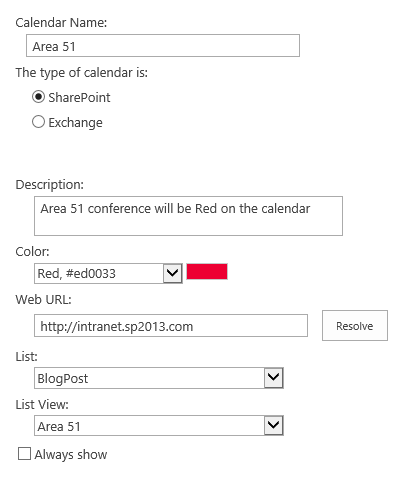Click the 'Red, #ed0033' text in Color selector
The image size is (414, 483).
coord(77,274)
